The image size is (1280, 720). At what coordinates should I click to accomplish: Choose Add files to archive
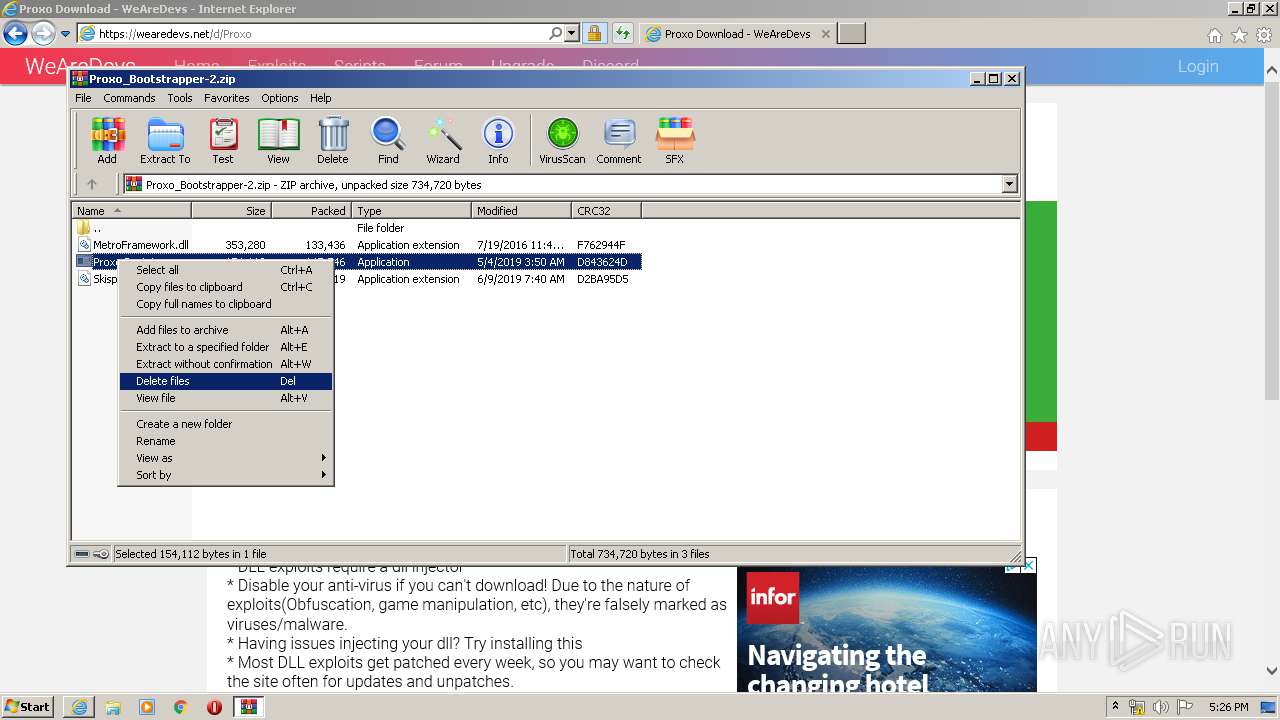(226, 330)
